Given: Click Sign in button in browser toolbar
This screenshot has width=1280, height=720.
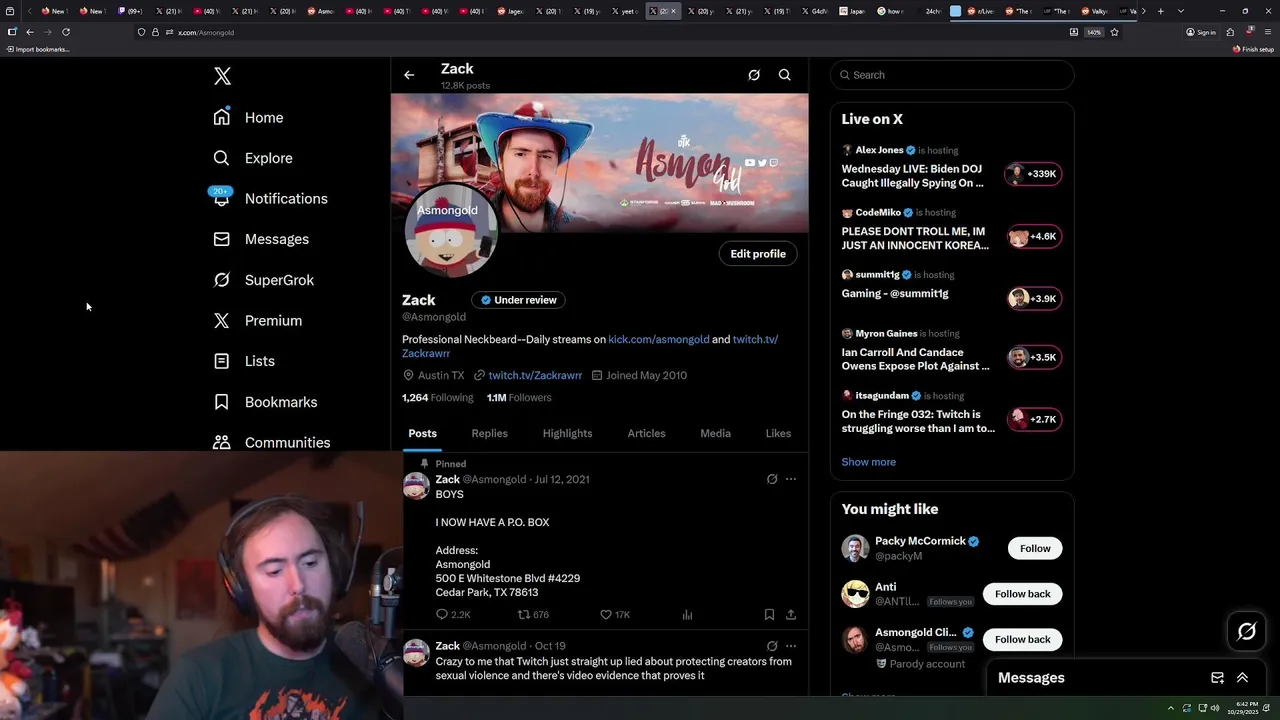Looking at the screenshot, I should 1200,32.
